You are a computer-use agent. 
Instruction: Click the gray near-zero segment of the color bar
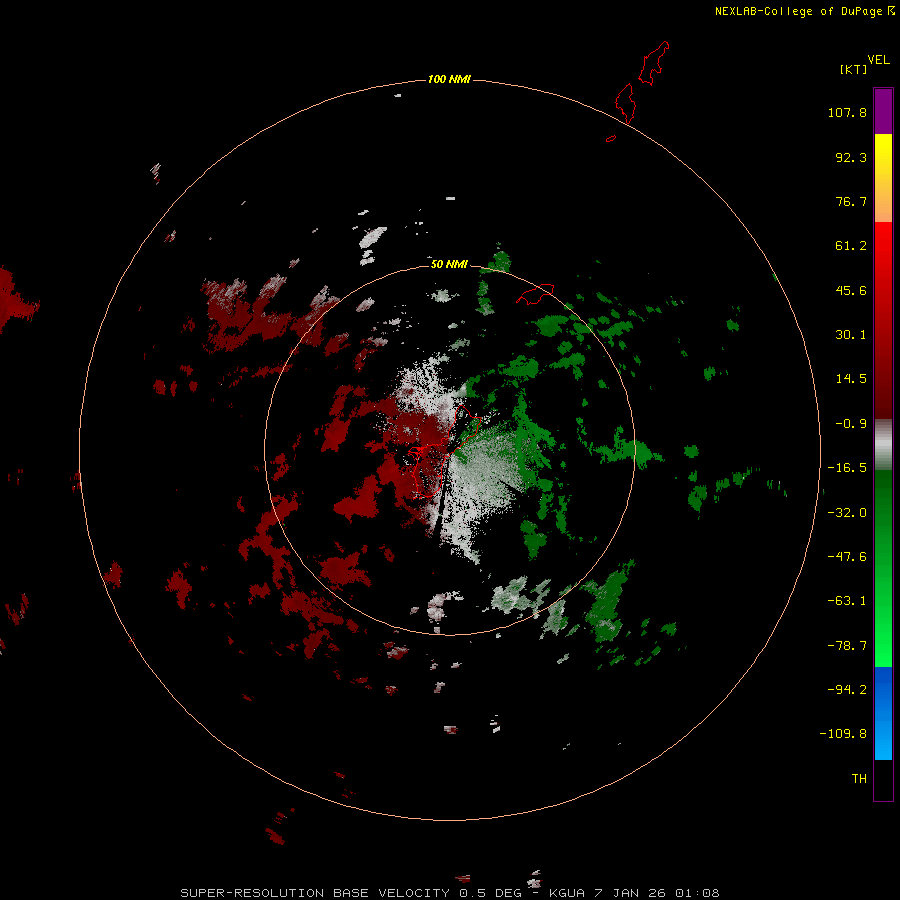pos(883,445)
